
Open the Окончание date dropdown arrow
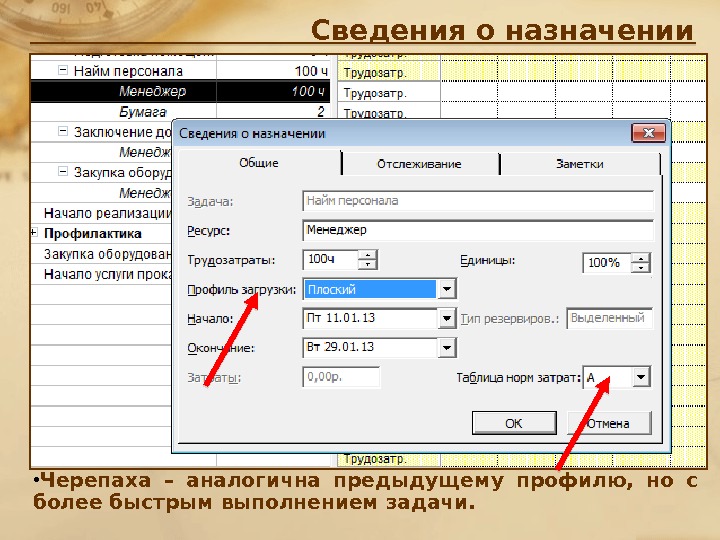coord(446,348)
